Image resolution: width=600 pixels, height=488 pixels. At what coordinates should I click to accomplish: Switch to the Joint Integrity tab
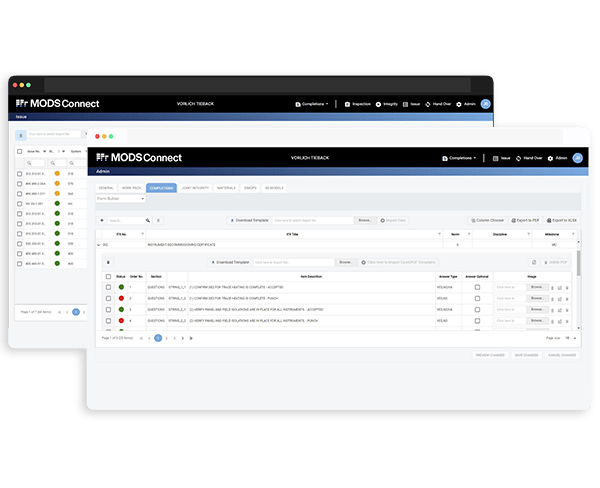coord(195,188)
